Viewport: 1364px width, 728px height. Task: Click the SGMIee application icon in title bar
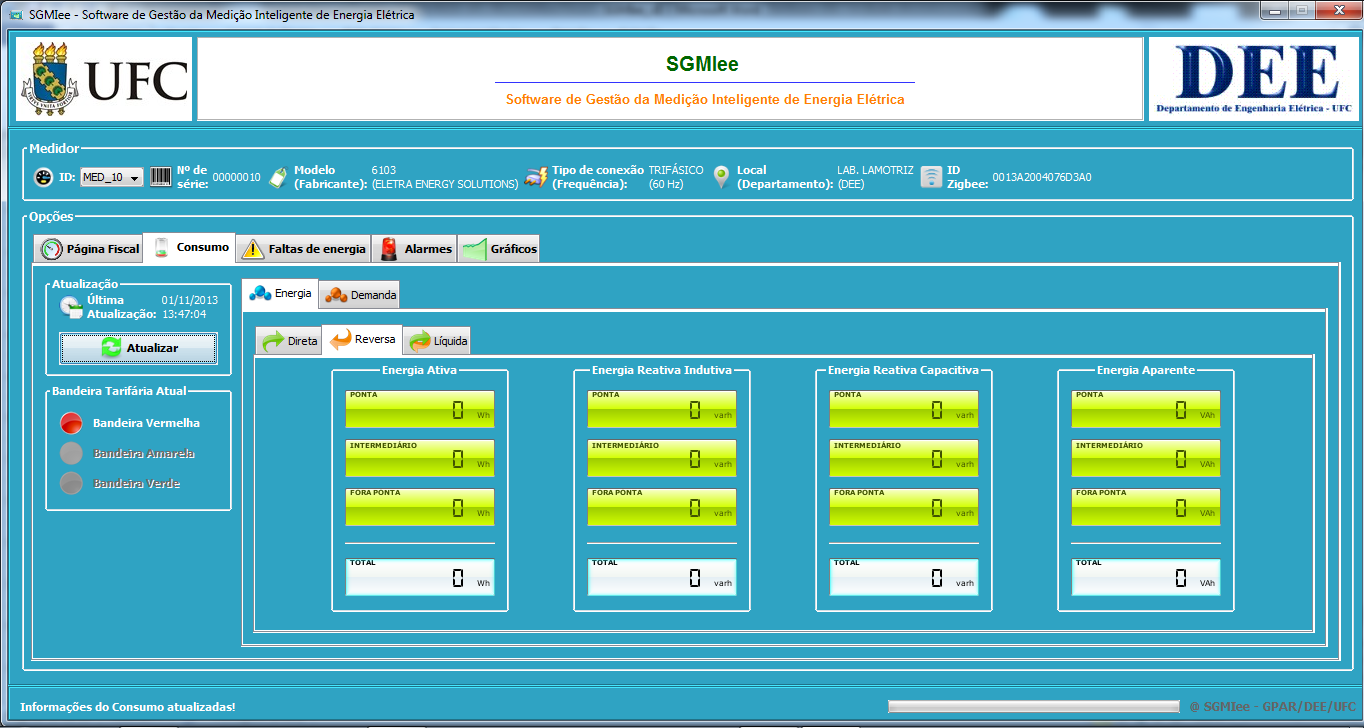pos(15,14)
